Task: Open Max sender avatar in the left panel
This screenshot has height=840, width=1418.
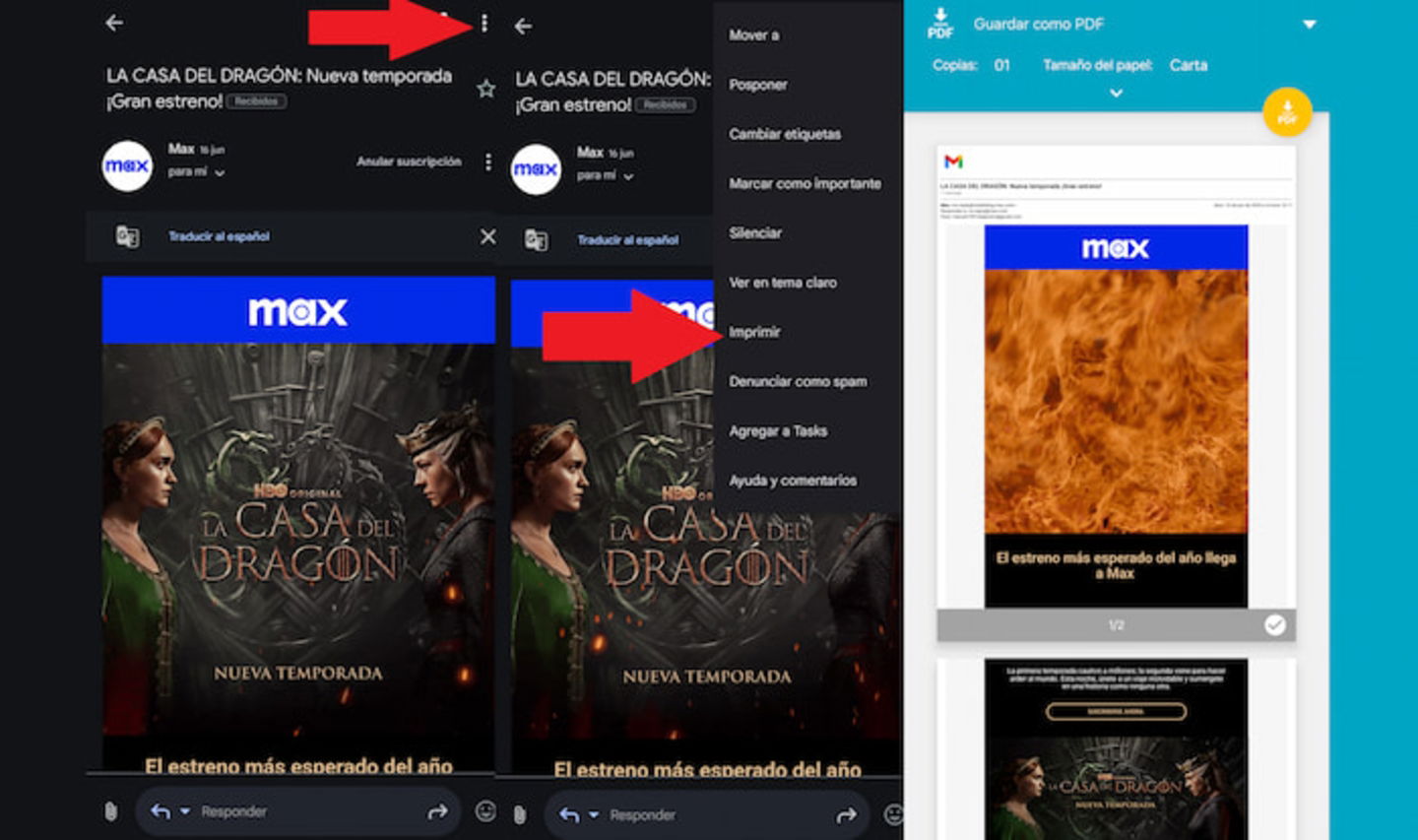Action: 127,165
